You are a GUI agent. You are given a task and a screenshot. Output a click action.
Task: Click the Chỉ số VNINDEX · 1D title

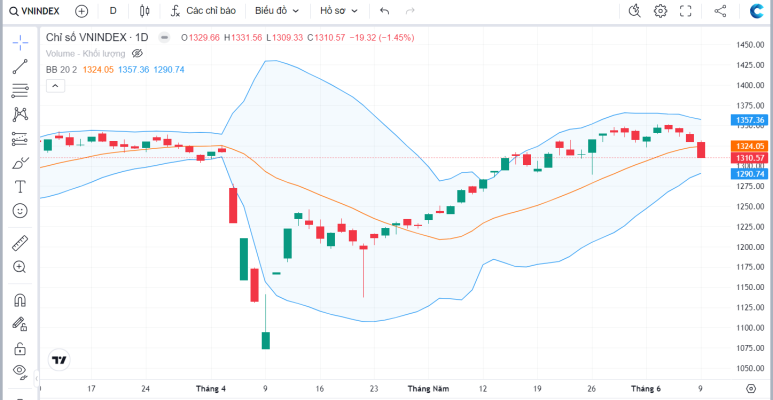click(97, 37)
